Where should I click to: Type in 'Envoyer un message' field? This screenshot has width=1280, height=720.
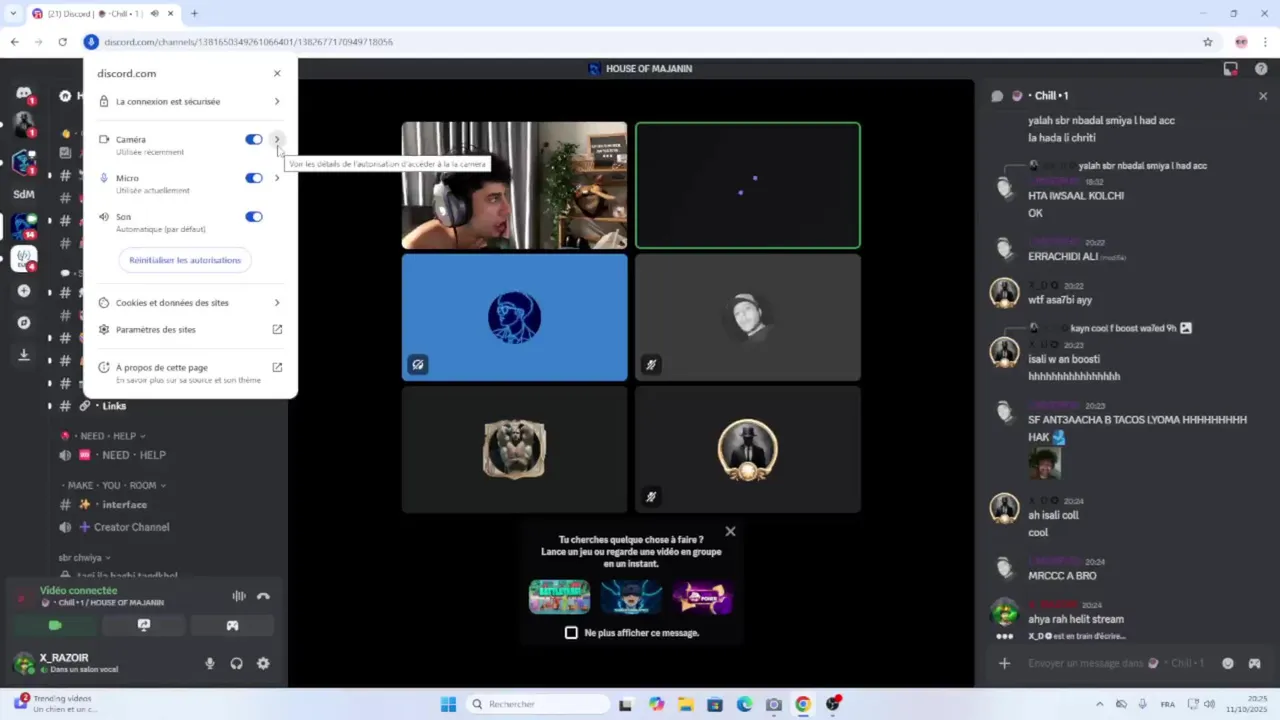[1116, 663]
